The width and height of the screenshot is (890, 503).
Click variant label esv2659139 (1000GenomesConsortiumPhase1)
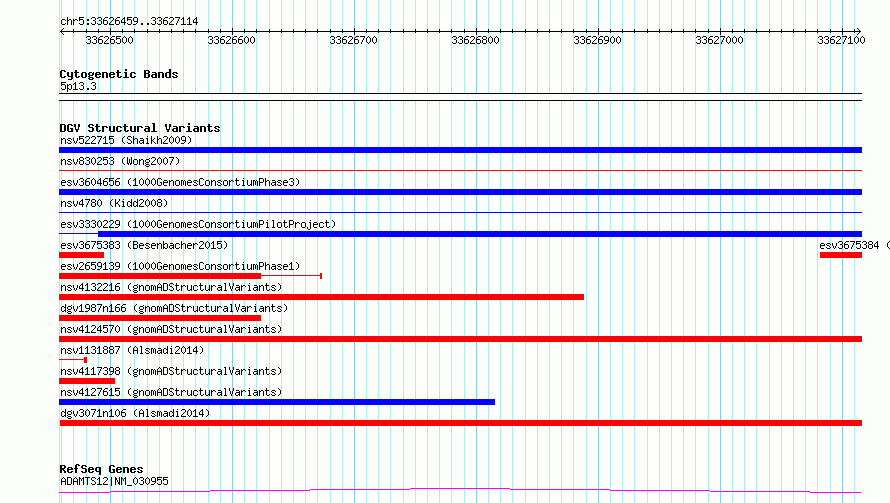[180, 266]
